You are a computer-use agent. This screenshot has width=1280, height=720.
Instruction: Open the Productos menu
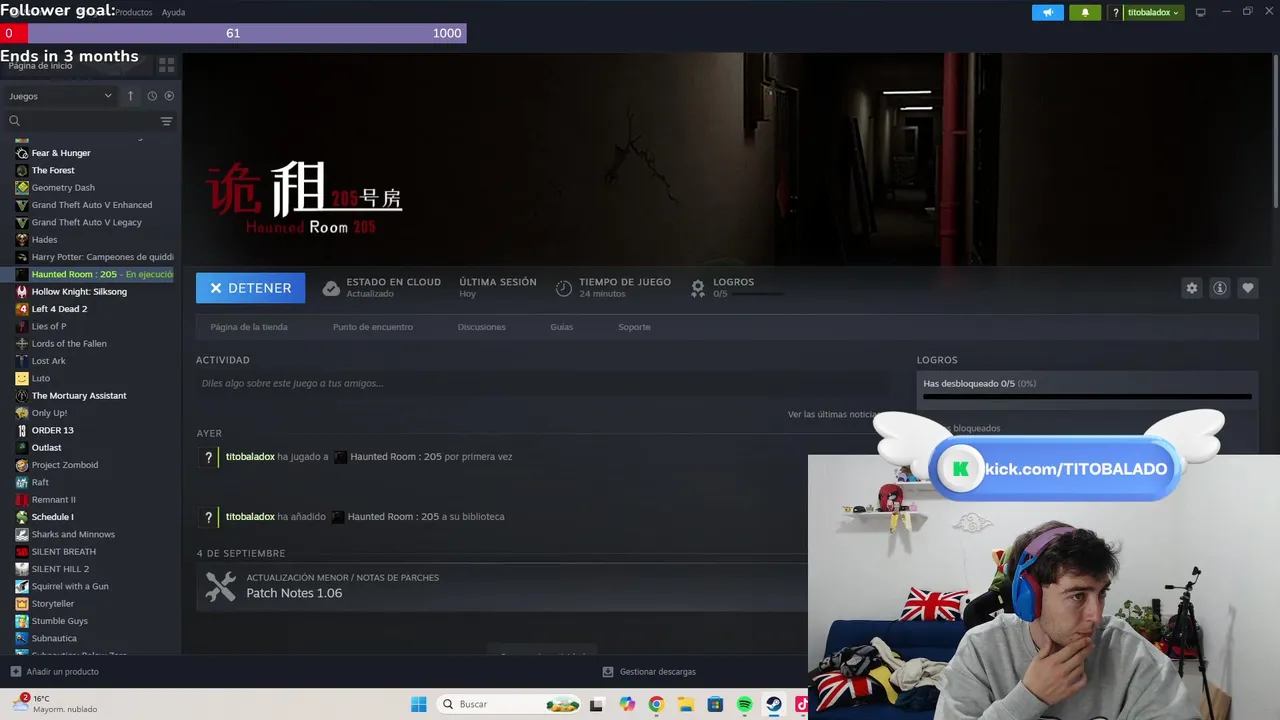(133, 12)
